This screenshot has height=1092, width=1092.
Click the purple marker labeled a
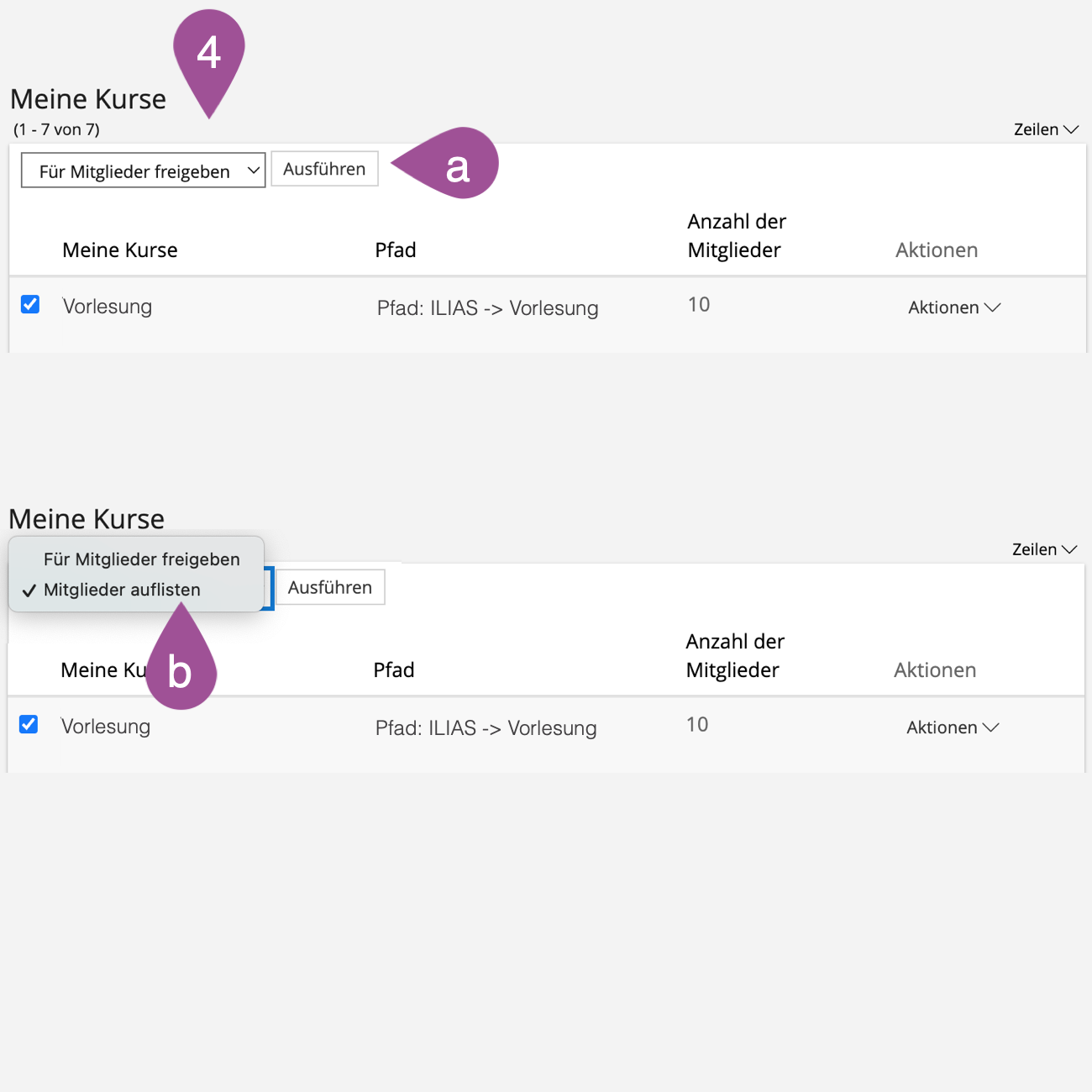(454, 165)
